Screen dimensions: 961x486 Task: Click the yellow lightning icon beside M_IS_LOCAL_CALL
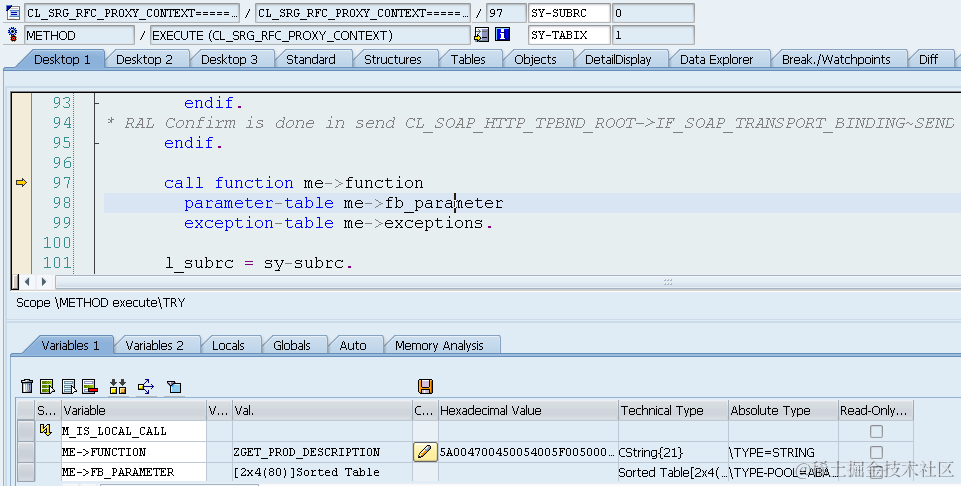(x=45, y=430)
